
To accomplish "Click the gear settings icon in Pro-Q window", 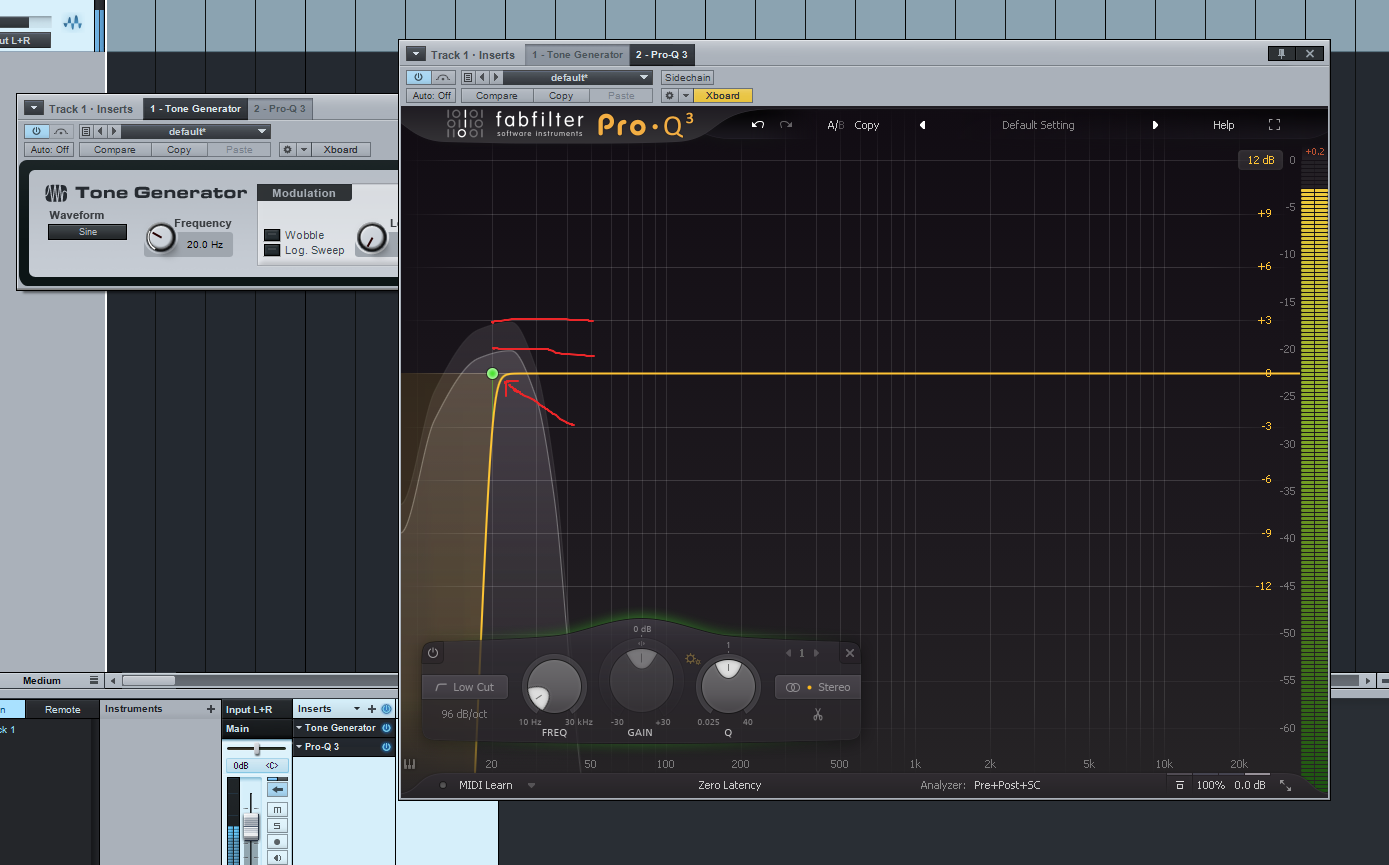I will (x=670, y=96).
